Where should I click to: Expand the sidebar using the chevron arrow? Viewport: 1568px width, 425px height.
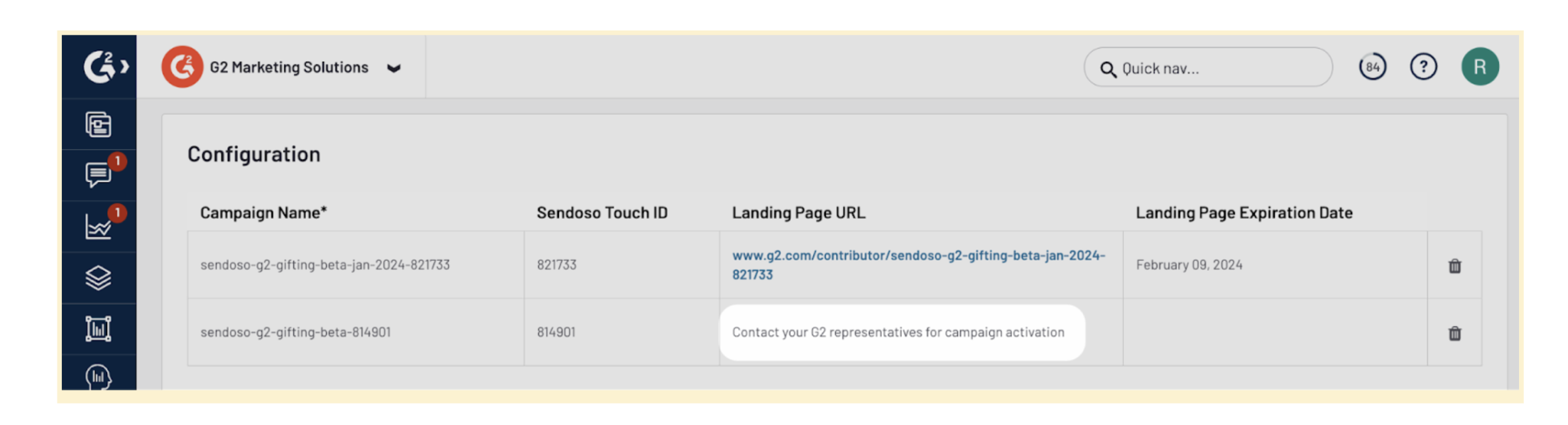click(125, 67)
